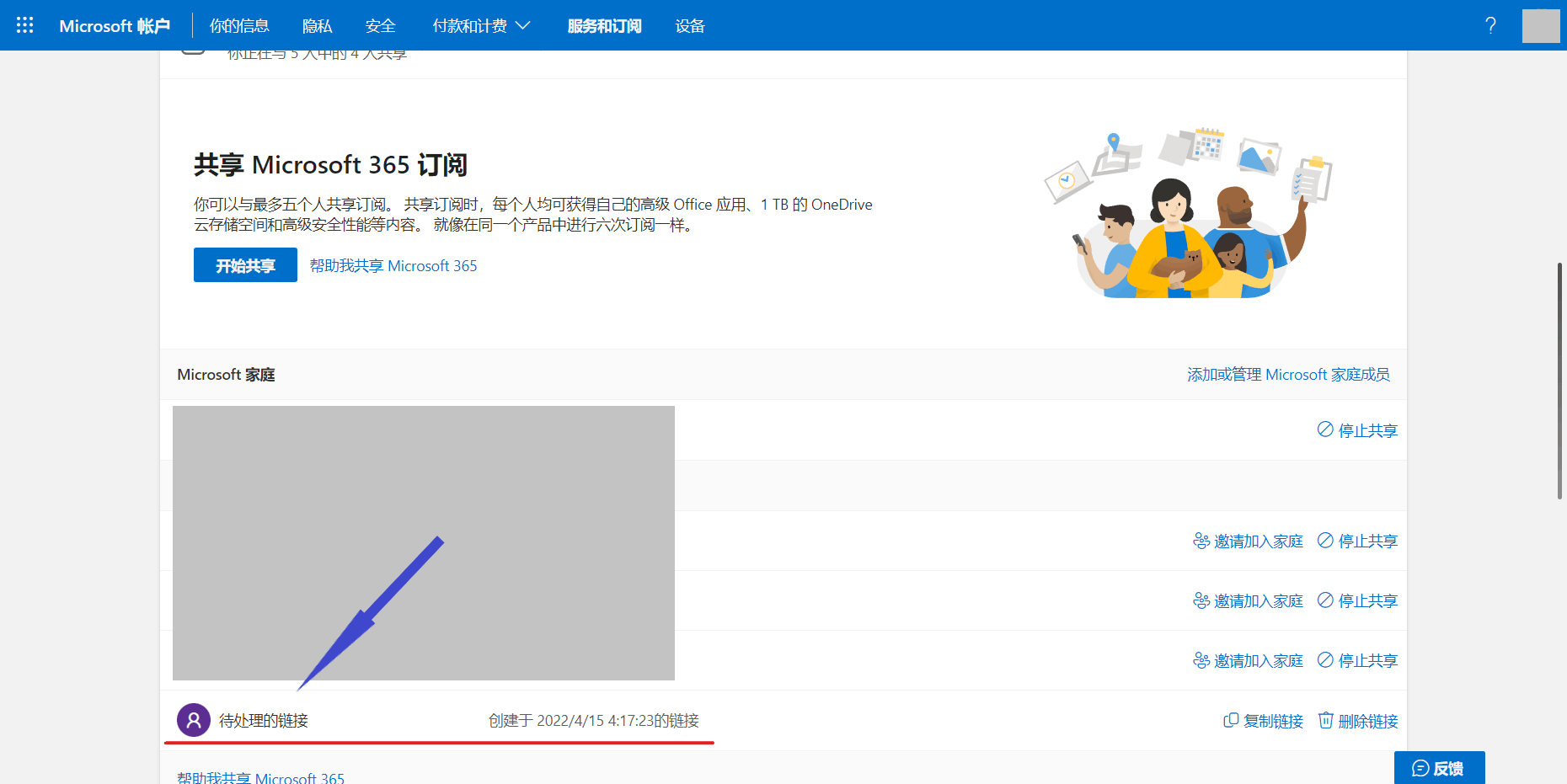The height and width of the screenshot is (784, 1567).
Task: Open 添加或管理 Microsoft 家庭成员 link
Action: point(1288,375)
